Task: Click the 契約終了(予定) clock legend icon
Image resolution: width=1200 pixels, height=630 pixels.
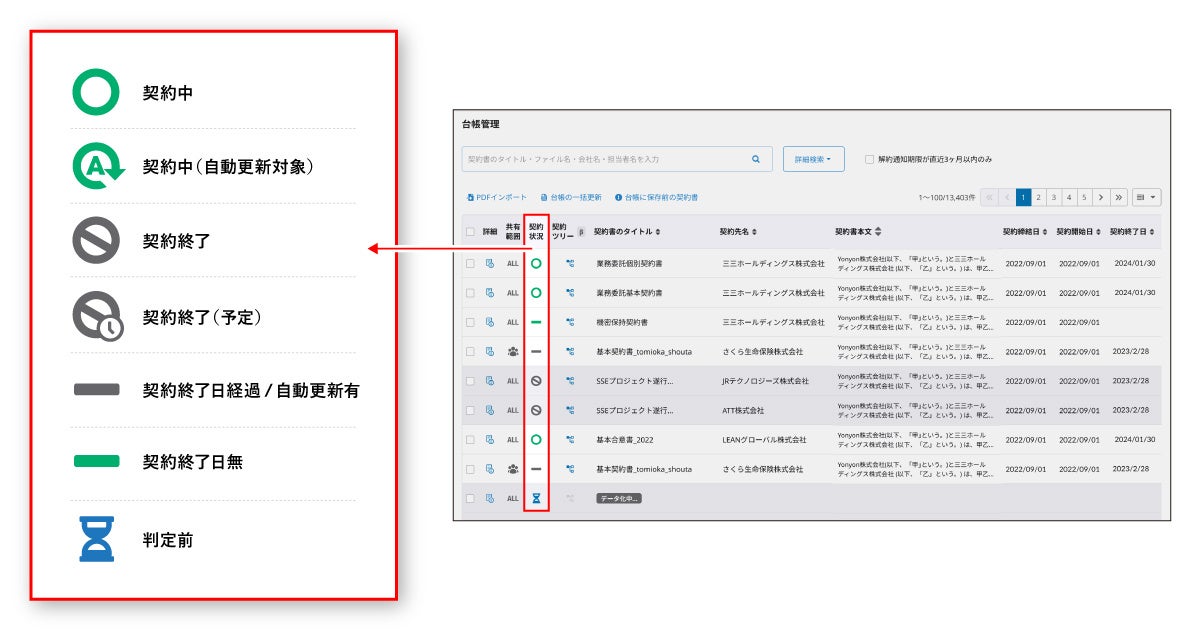Action: 97,317
